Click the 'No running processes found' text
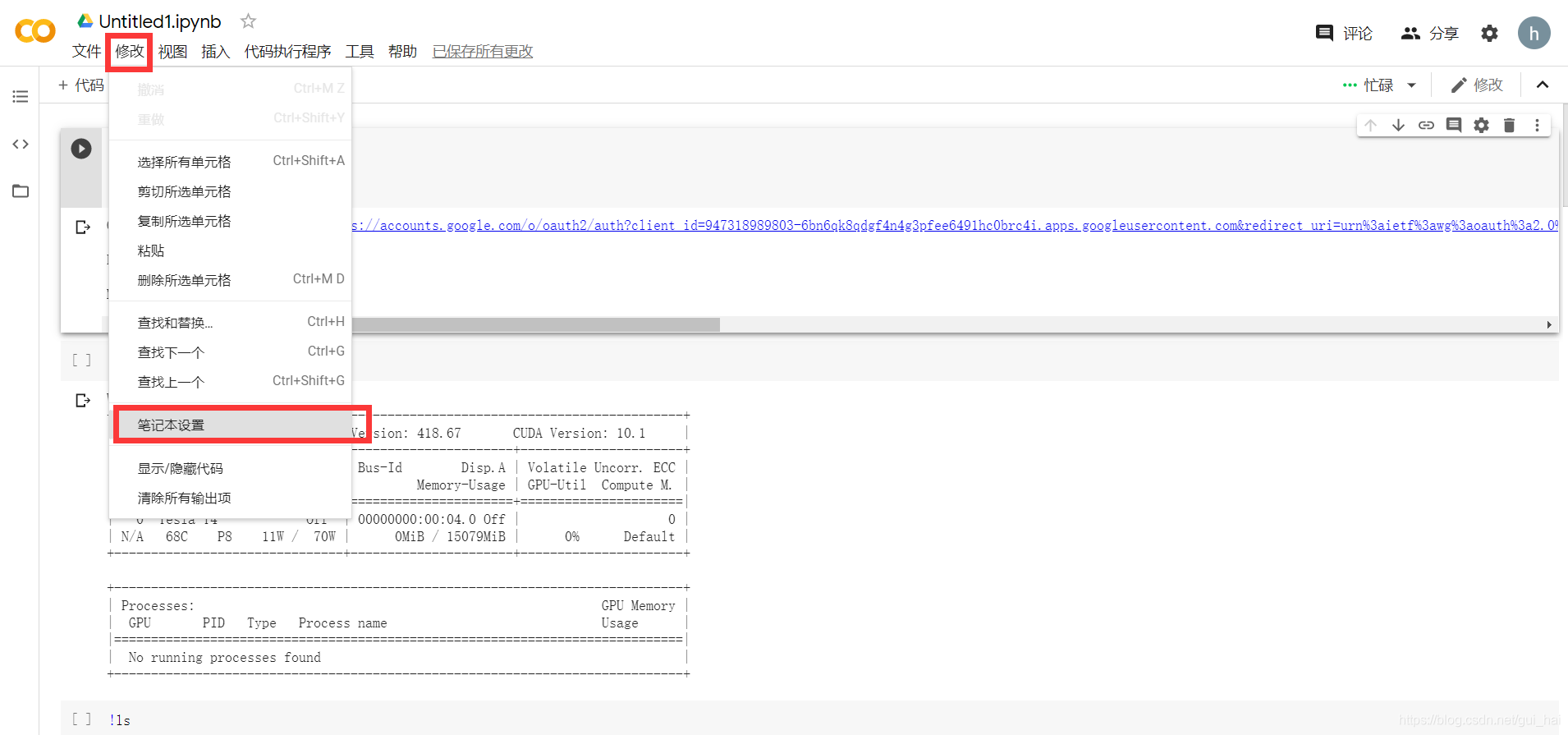Image resolution: width=1568 pixels, height=735 pixels. tap(225, 657)
